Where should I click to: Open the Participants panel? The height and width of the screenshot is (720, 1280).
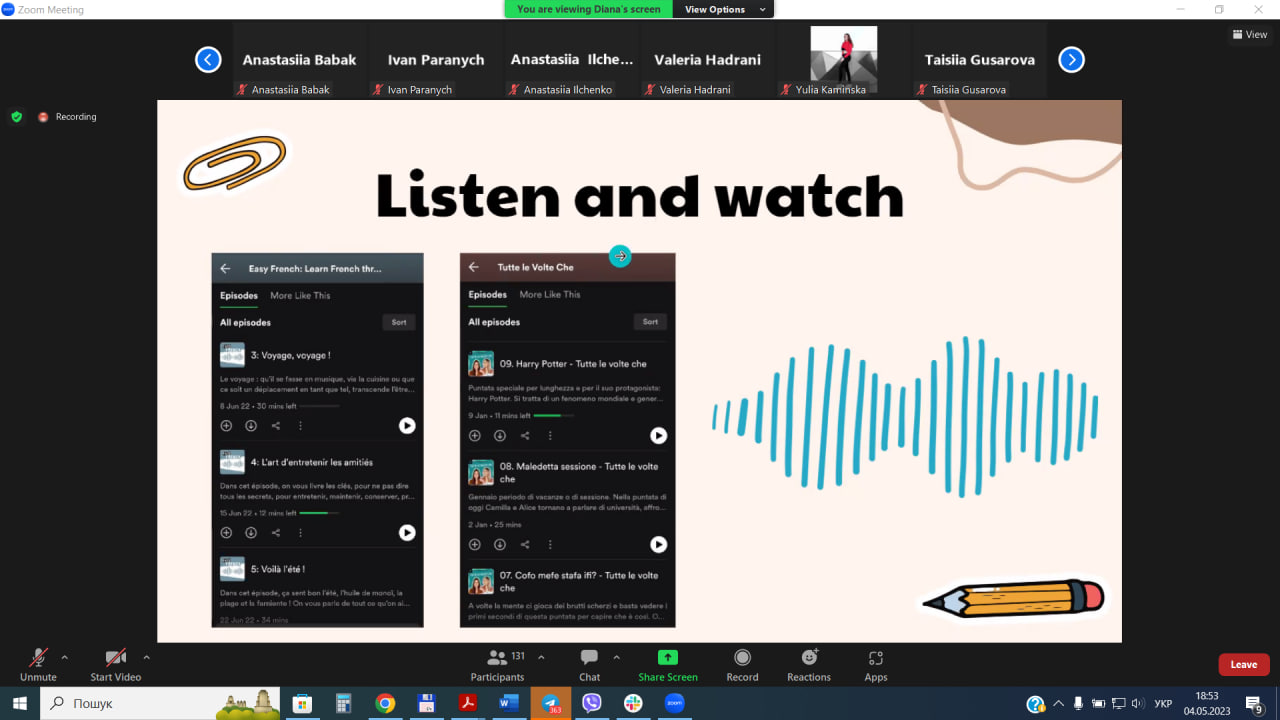click(497, 664)
